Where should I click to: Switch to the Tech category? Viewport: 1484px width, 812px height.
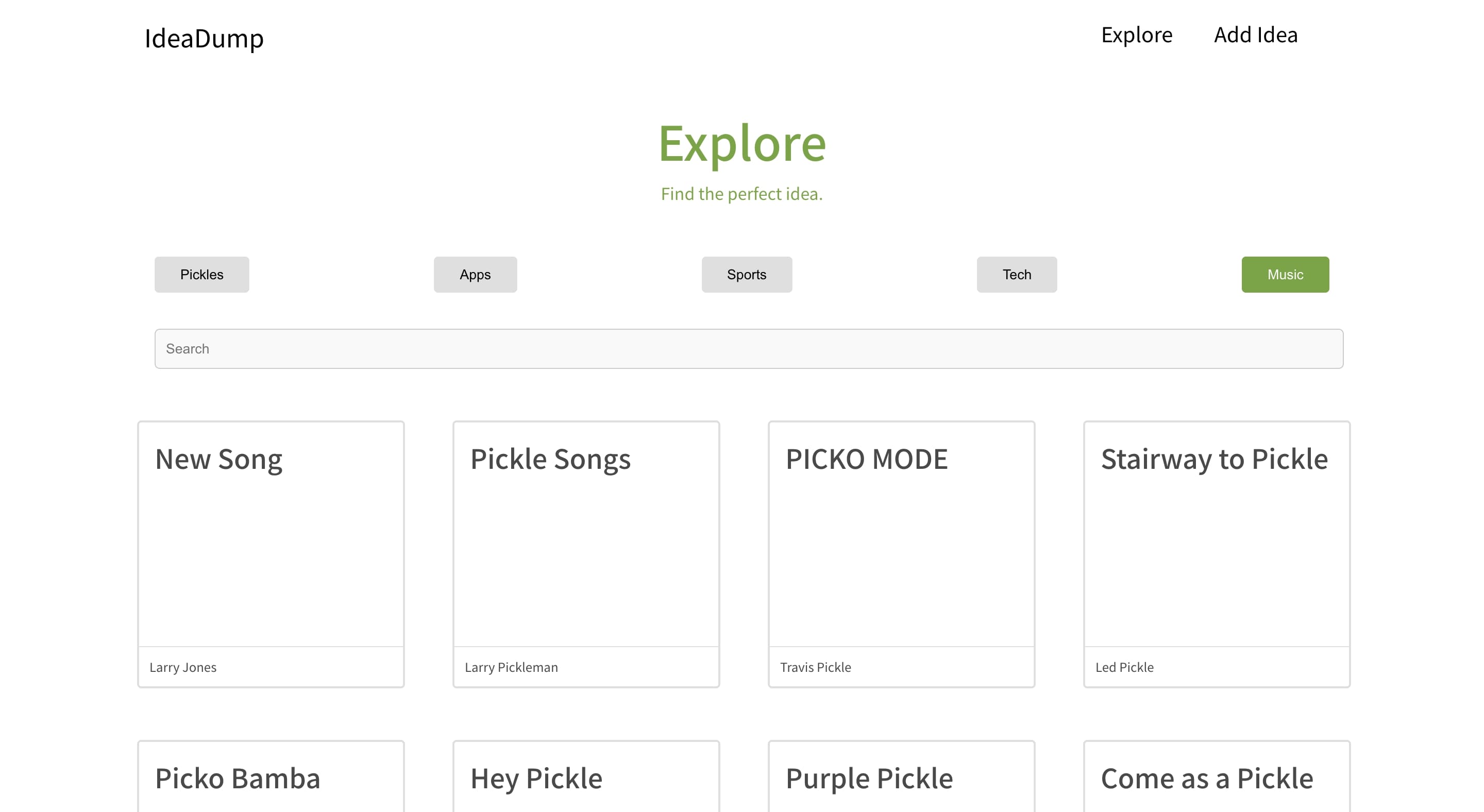coord(1017,275)
